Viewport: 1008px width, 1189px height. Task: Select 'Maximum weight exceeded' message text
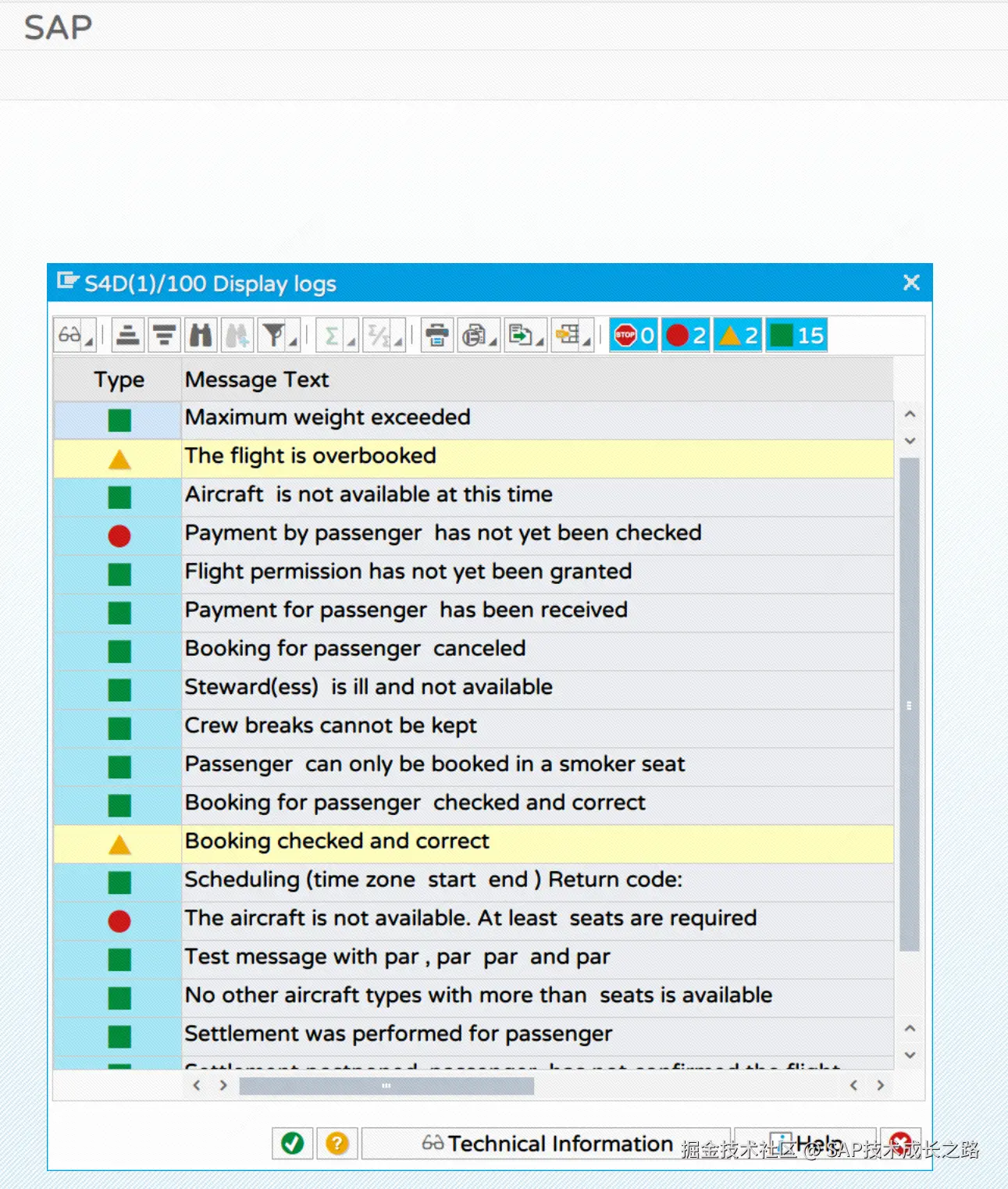328,418
